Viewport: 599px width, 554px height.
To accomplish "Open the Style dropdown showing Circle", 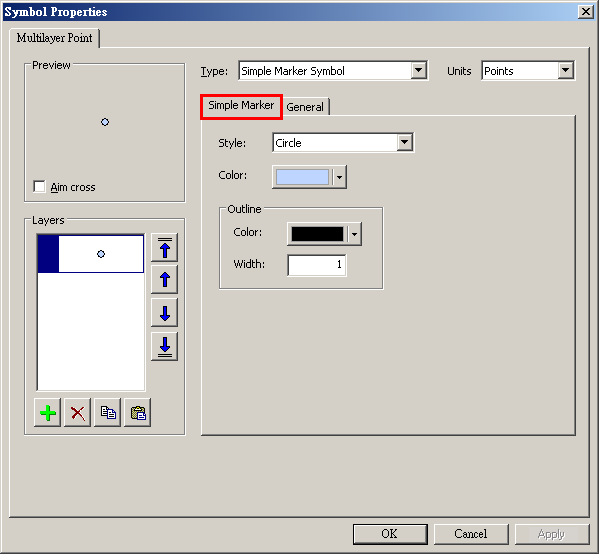I will 405,143.
